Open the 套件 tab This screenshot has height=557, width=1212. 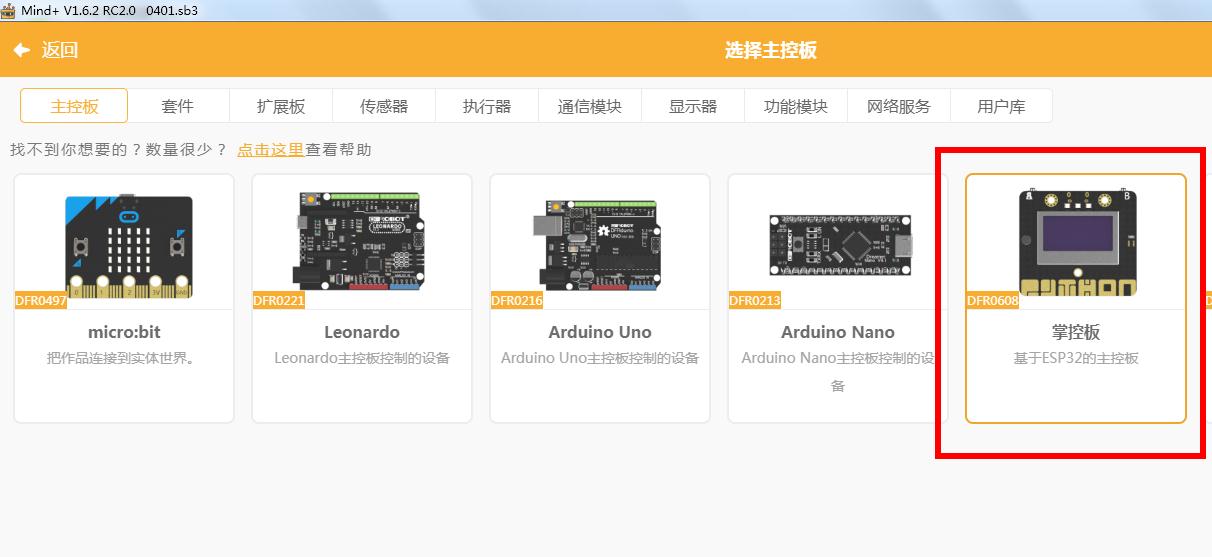tap(177, 106)
